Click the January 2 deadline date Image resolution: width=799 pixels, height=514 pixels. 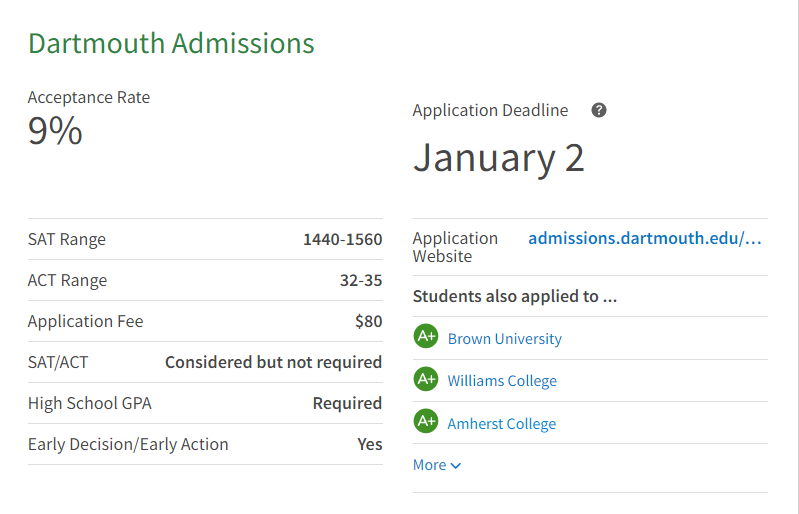point(498,158)
